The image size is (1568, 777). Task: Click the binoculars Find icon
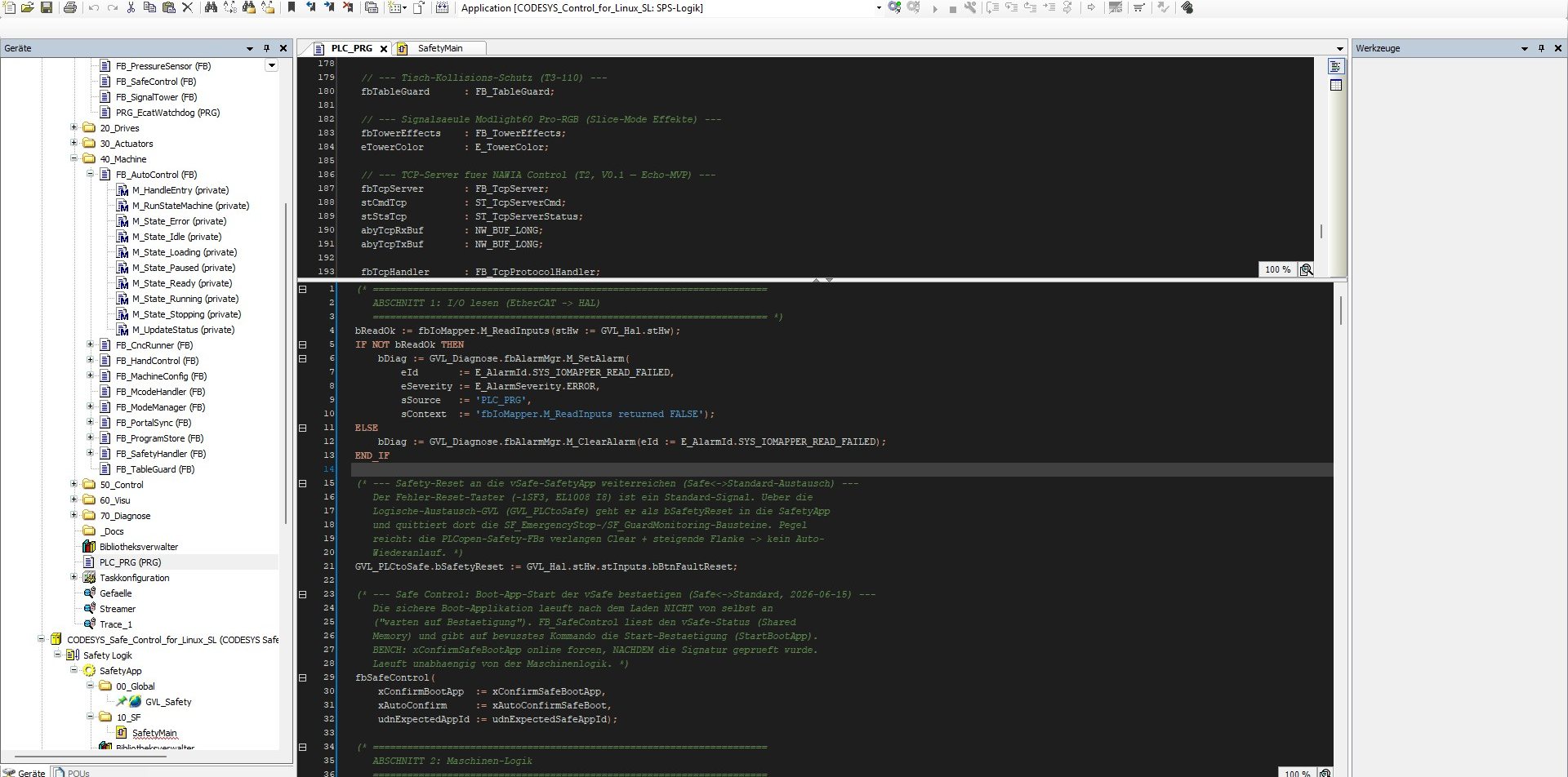point(211,7)
